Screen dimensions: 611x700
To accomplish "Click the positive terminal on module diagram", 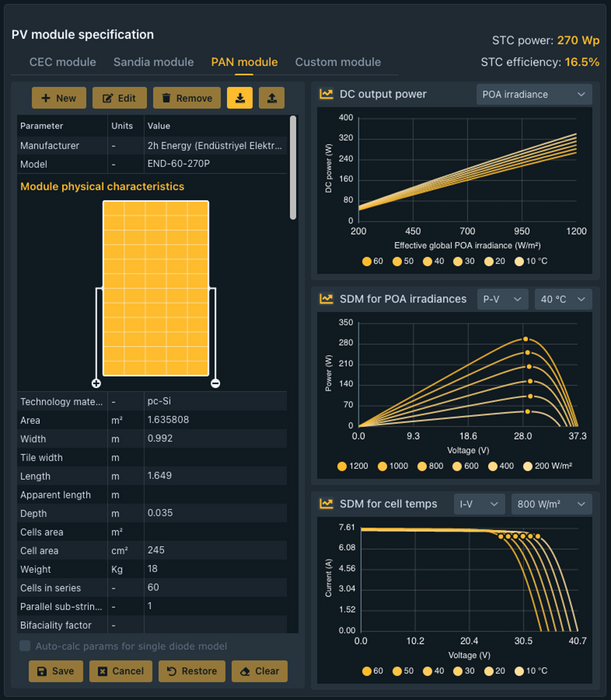I will pyautogui.click(x=96, y=383).
